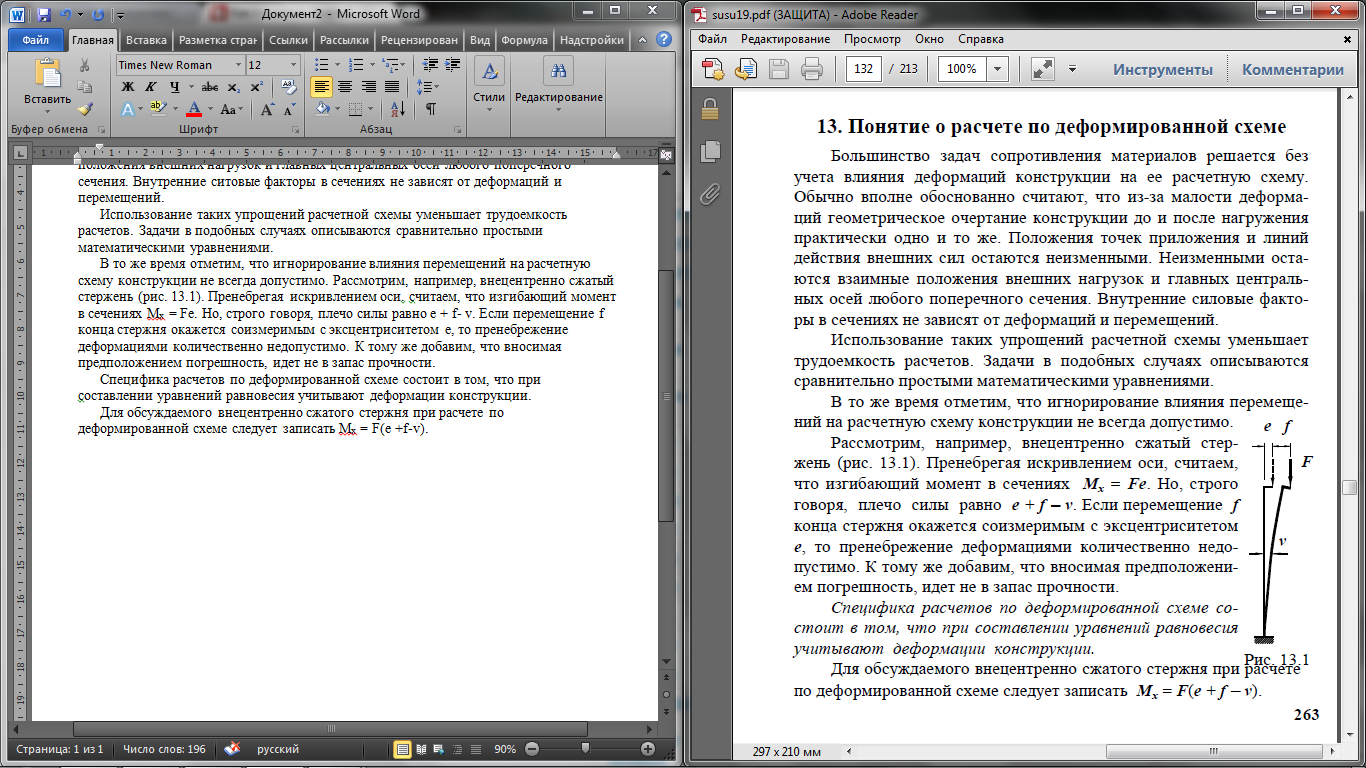Undo last action in Word toolbar
Image resolution: width=1366 pixels, height=768 pixels.
65,16
